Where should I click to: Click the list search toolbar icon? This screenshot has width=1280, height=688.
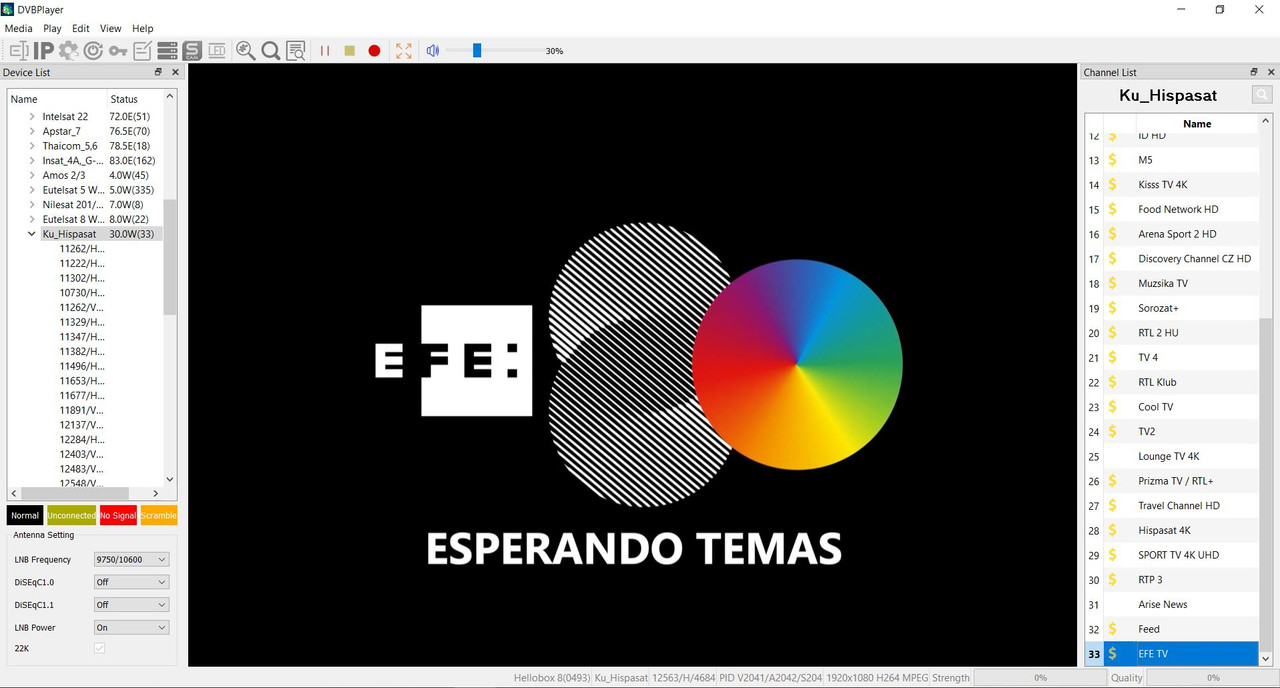[296, 50]
